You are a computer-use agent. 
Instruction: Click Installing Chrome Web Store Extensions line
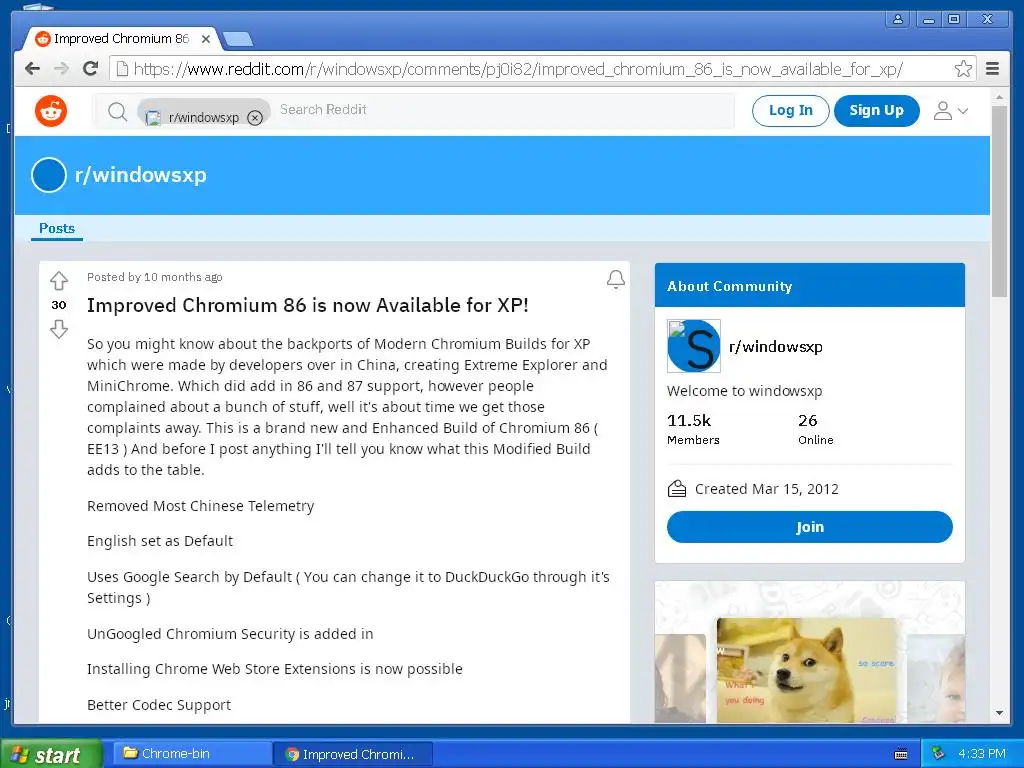point(275,669)
